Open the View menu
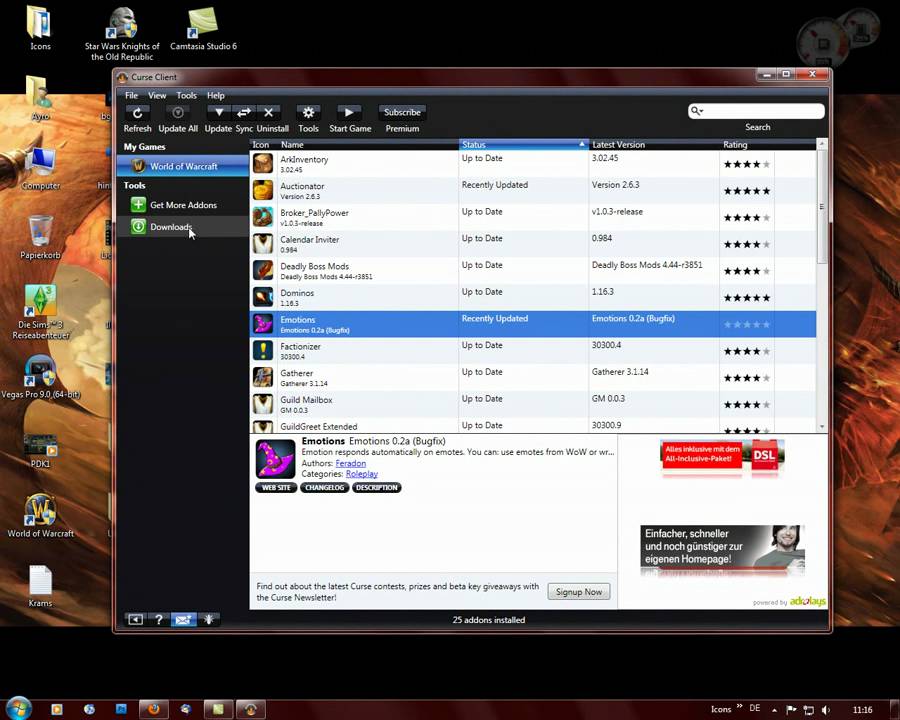 pyautogui.click(x=157, y=95)
